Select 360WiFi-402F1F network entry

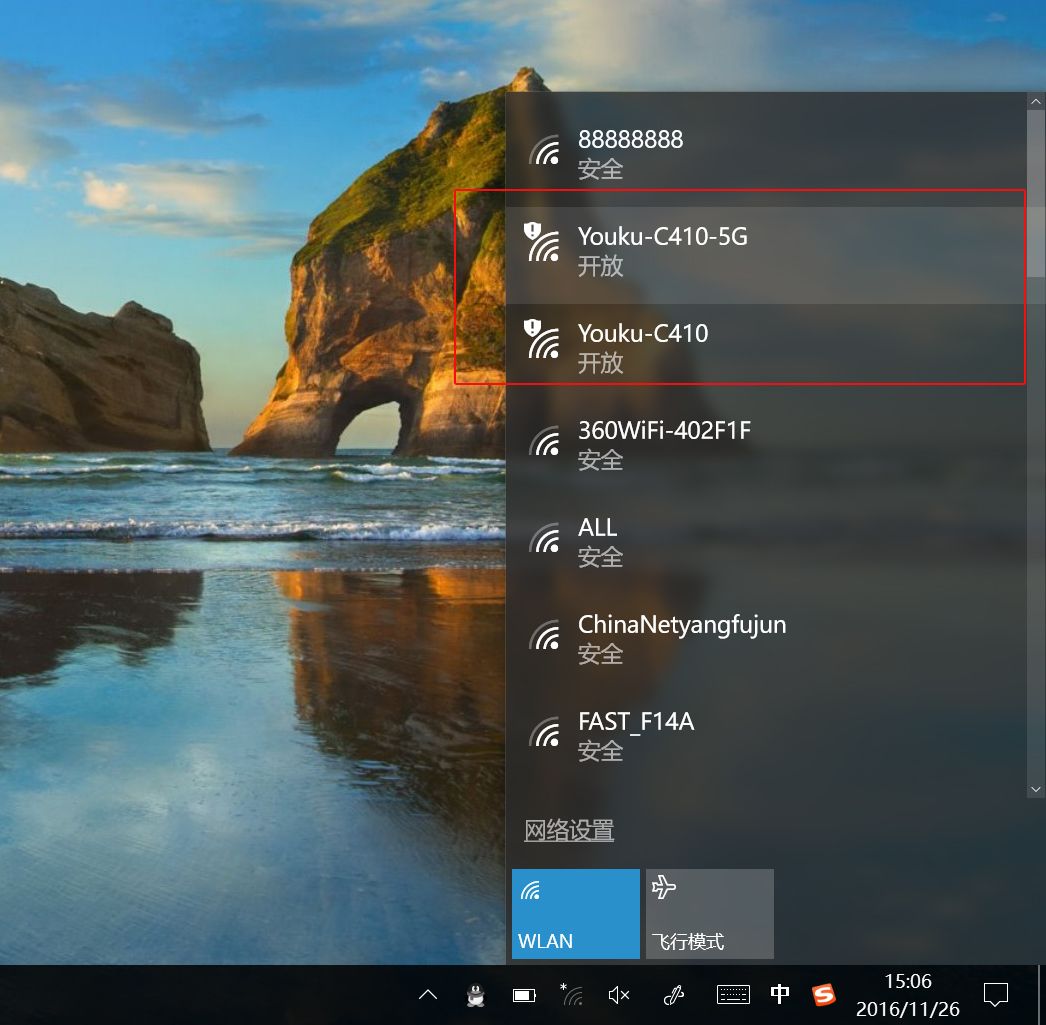click(766, 449)
